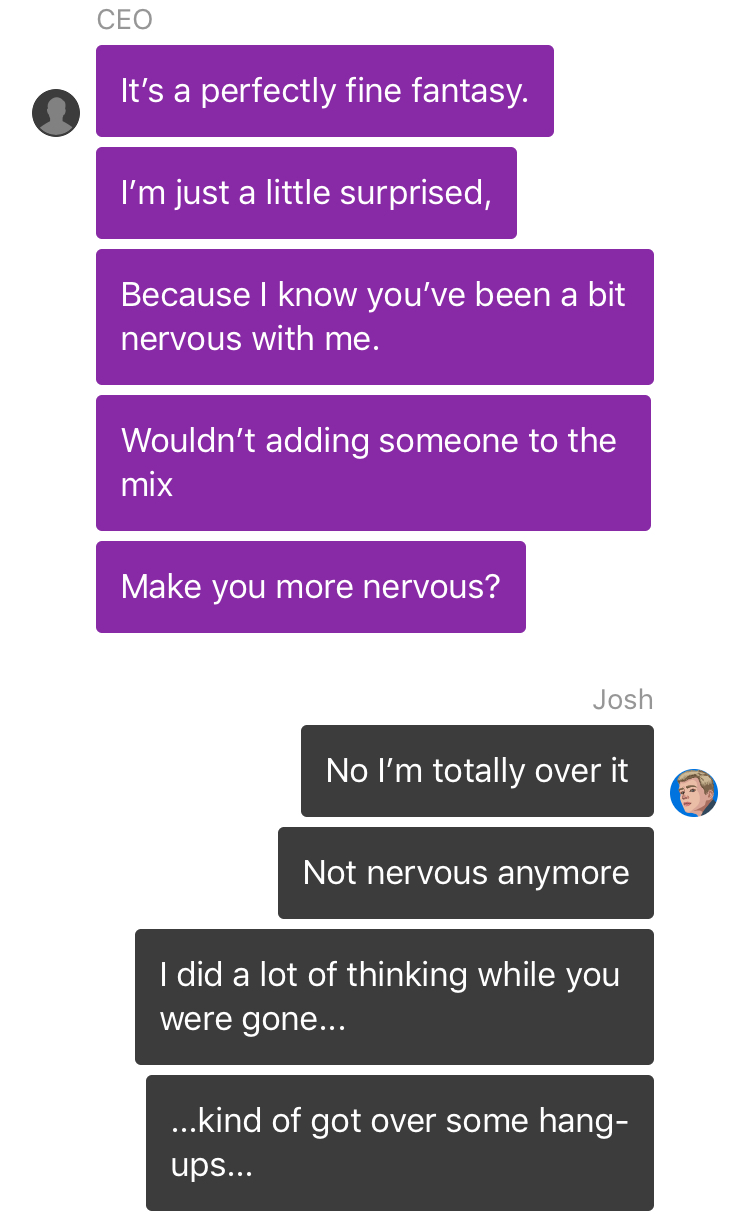Screen dimensions: 750x1215
Task: Click the word "mix" in purple bubble
Action: click(x=147, y=486)
